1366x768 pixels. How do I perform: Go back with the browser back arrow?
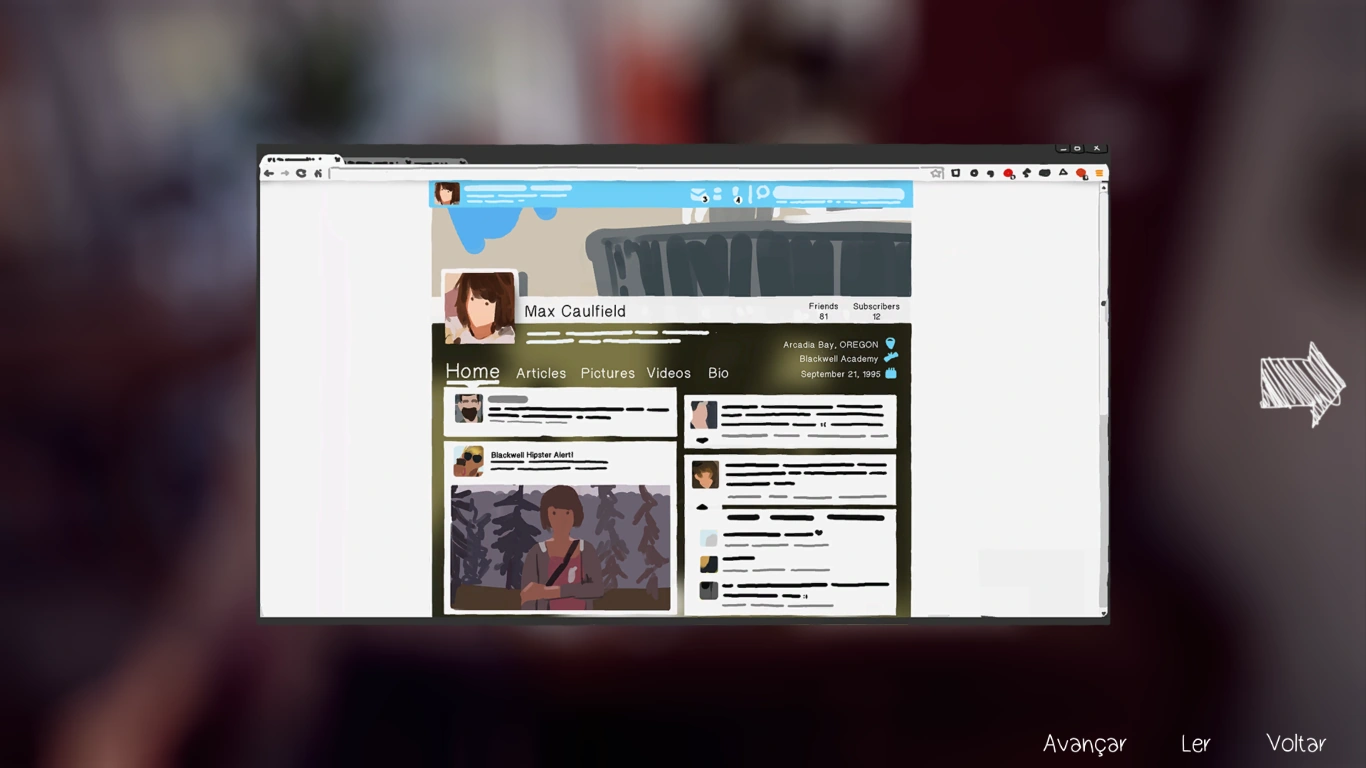click(268, 174)
